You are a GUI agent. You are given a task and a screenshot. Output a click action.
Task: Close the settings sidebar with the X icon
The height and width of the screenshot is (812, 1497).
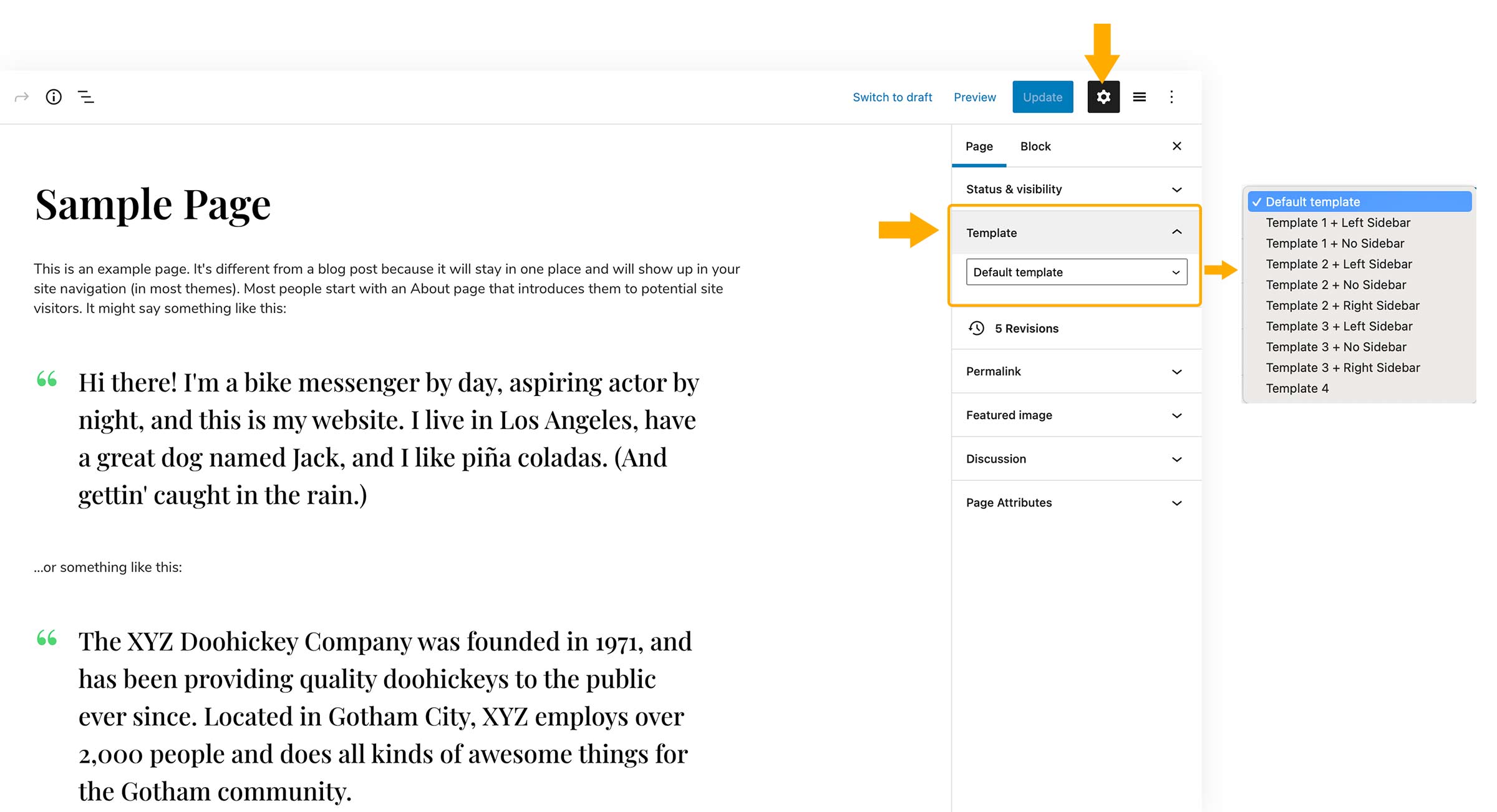1176,146
